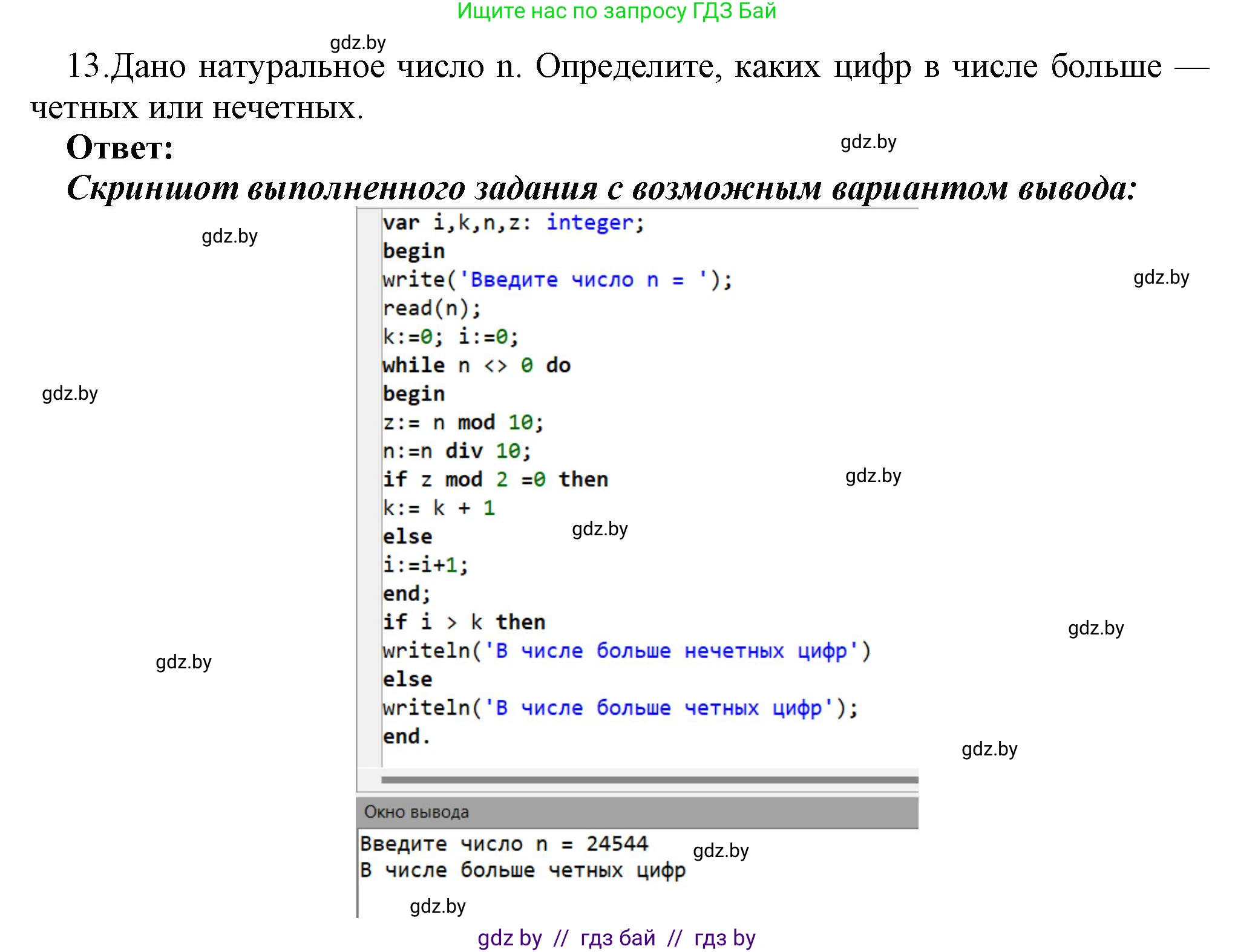
Task: Click the 'var i,k,n,z: integer;' code line
Action: (x=513, y=223)
